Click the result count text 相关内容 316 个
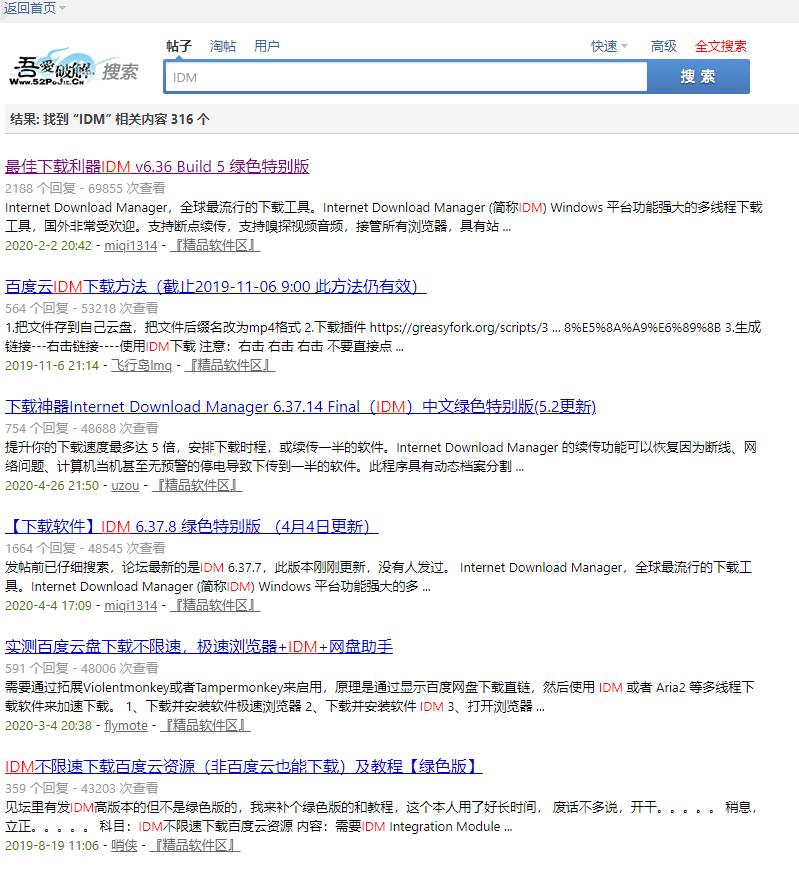The image size is (799, 879). pos(162,119)
